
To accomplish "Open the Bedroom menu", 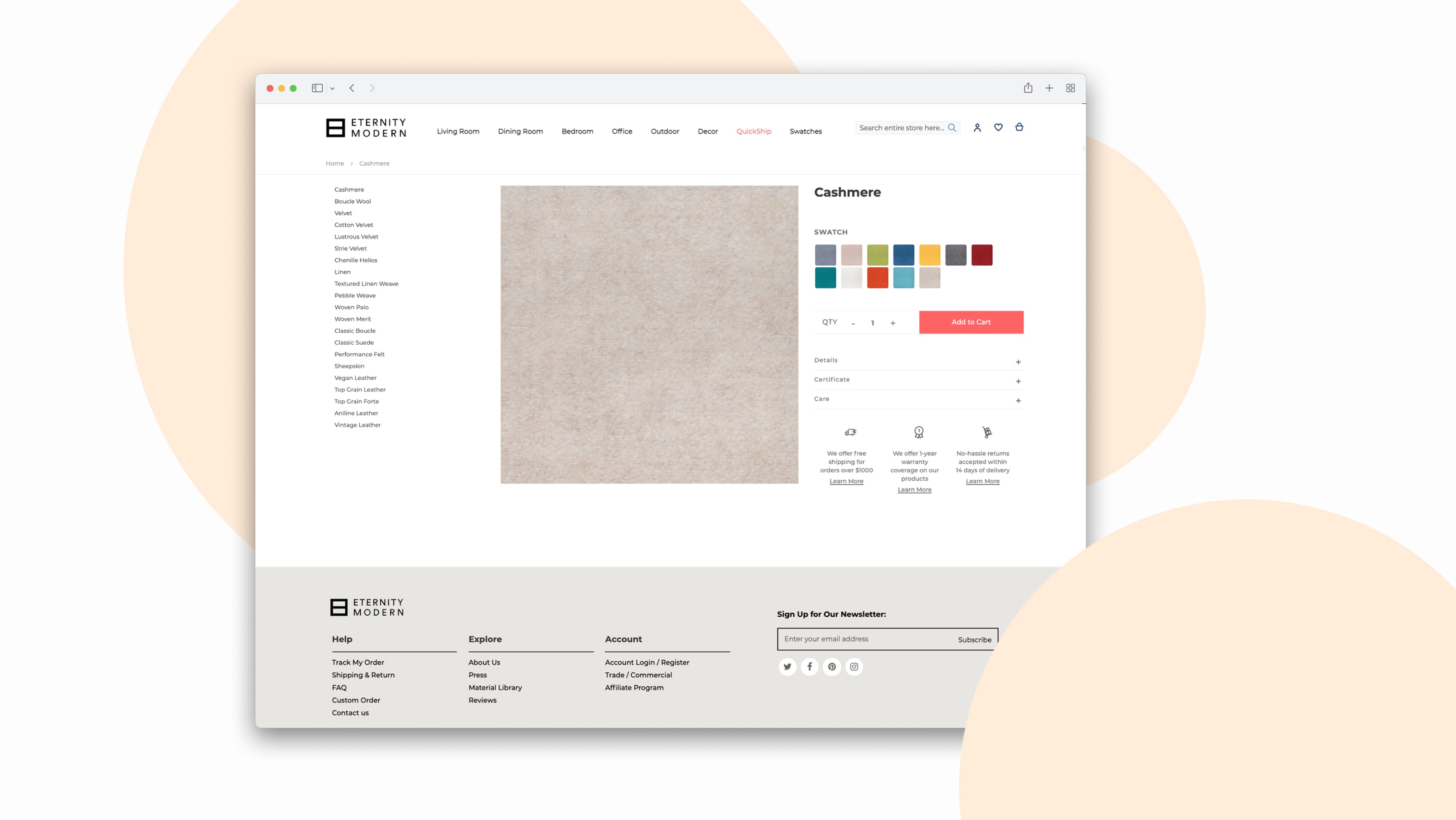I will coord(578,131).
